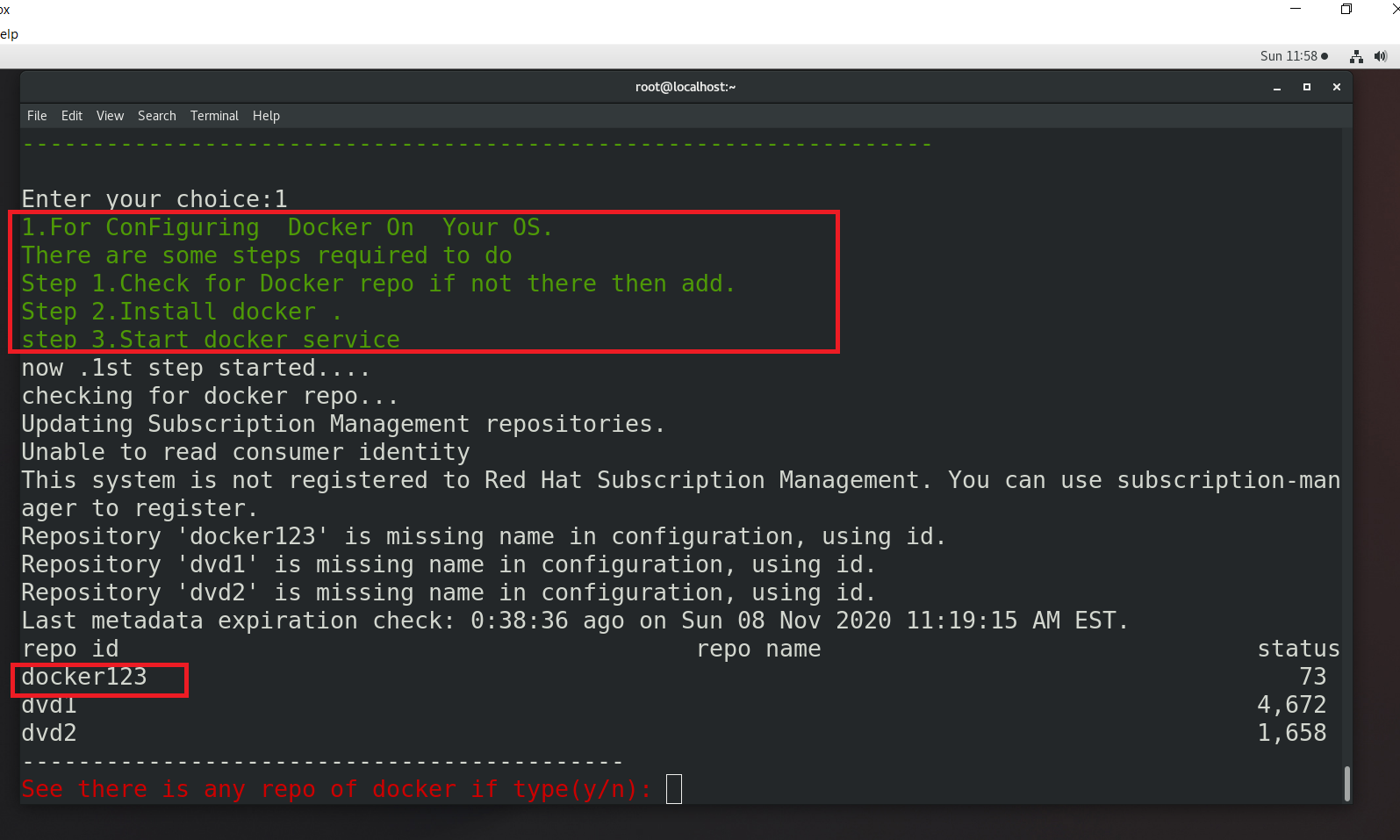Minimize the root@localhost terminal window
The height and width of the screenshot is (840, 1400).
[x=1277, y=87]
